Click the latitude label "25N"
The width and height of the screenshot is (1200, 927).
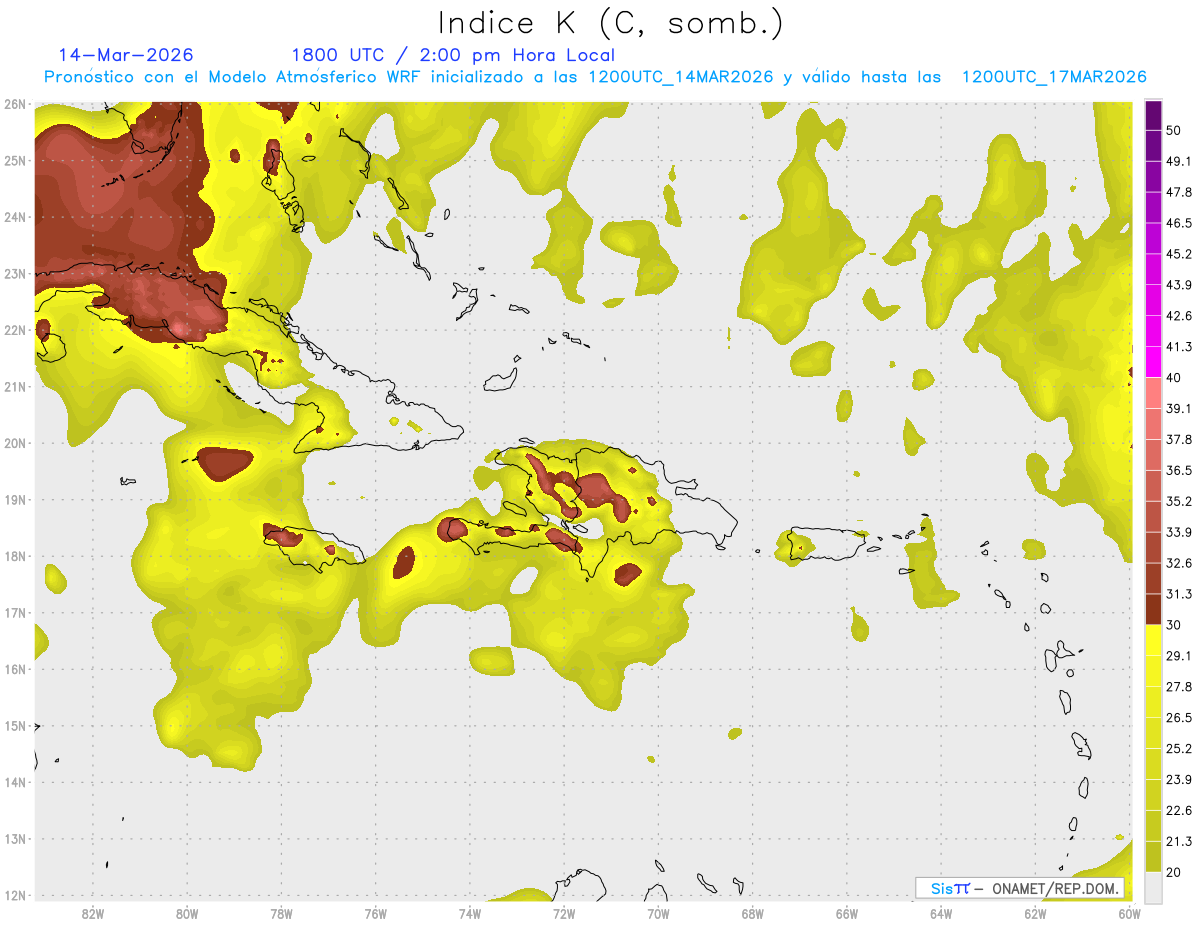(16, 160)
